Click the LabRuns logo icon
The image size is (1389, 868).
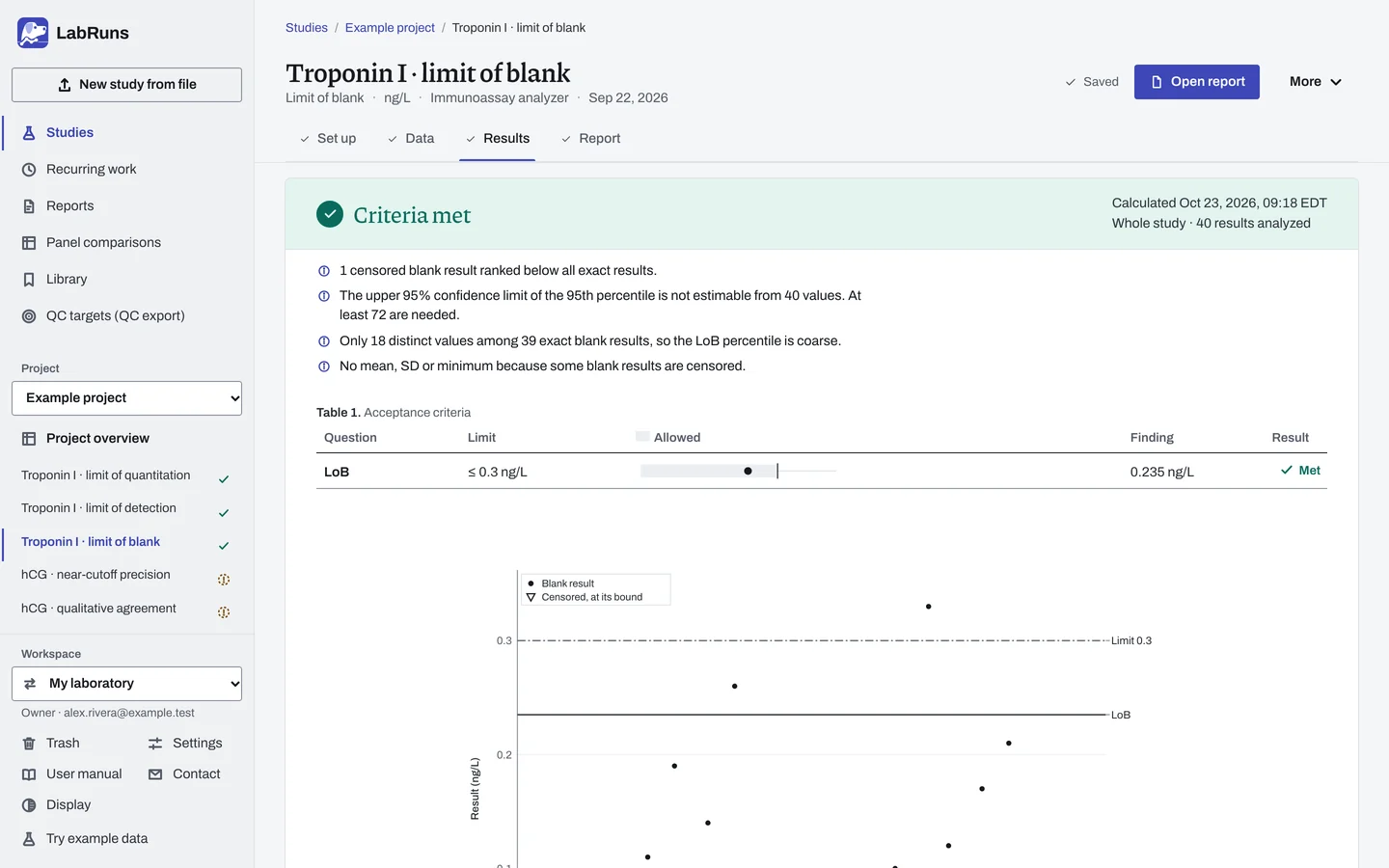click(33, 33)
